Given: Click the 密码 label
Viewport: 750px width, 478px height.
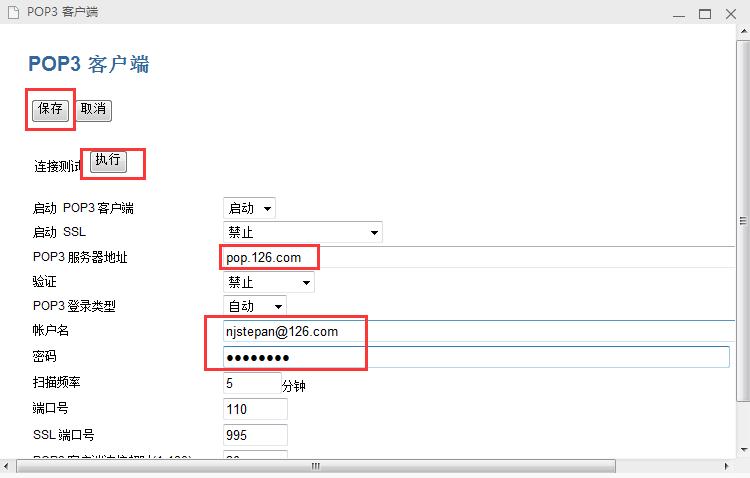Looking at the screenshot, I should (x=44, y=356).
